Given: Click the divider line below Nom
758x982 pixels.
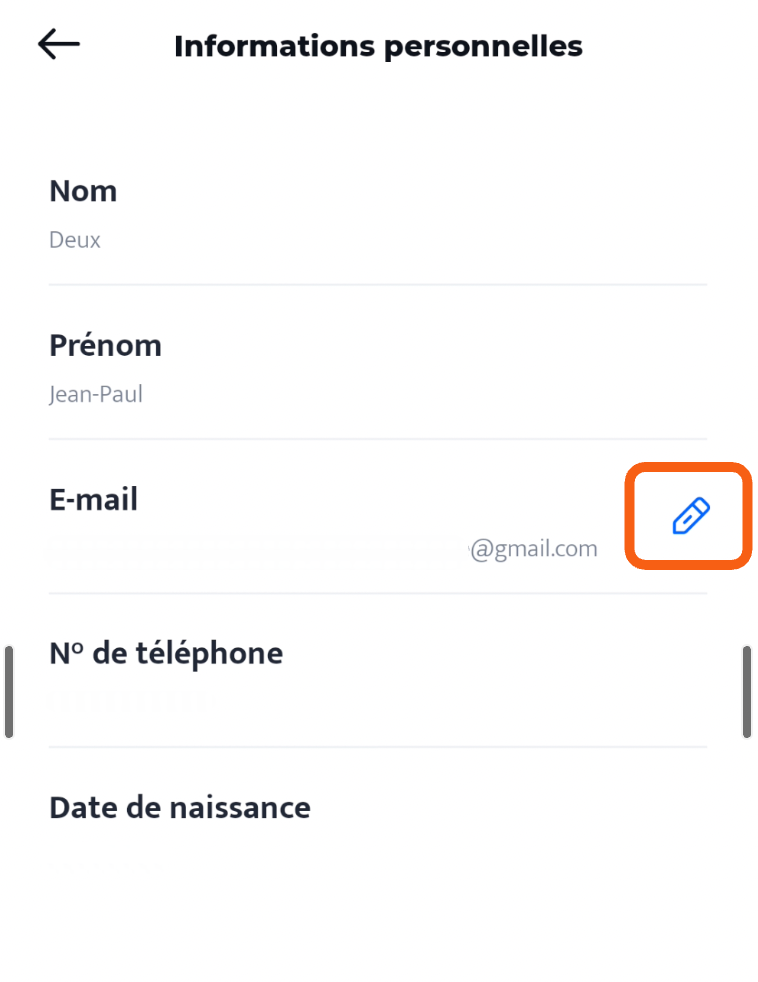Looking at the screenshot, I should (378, 285).
